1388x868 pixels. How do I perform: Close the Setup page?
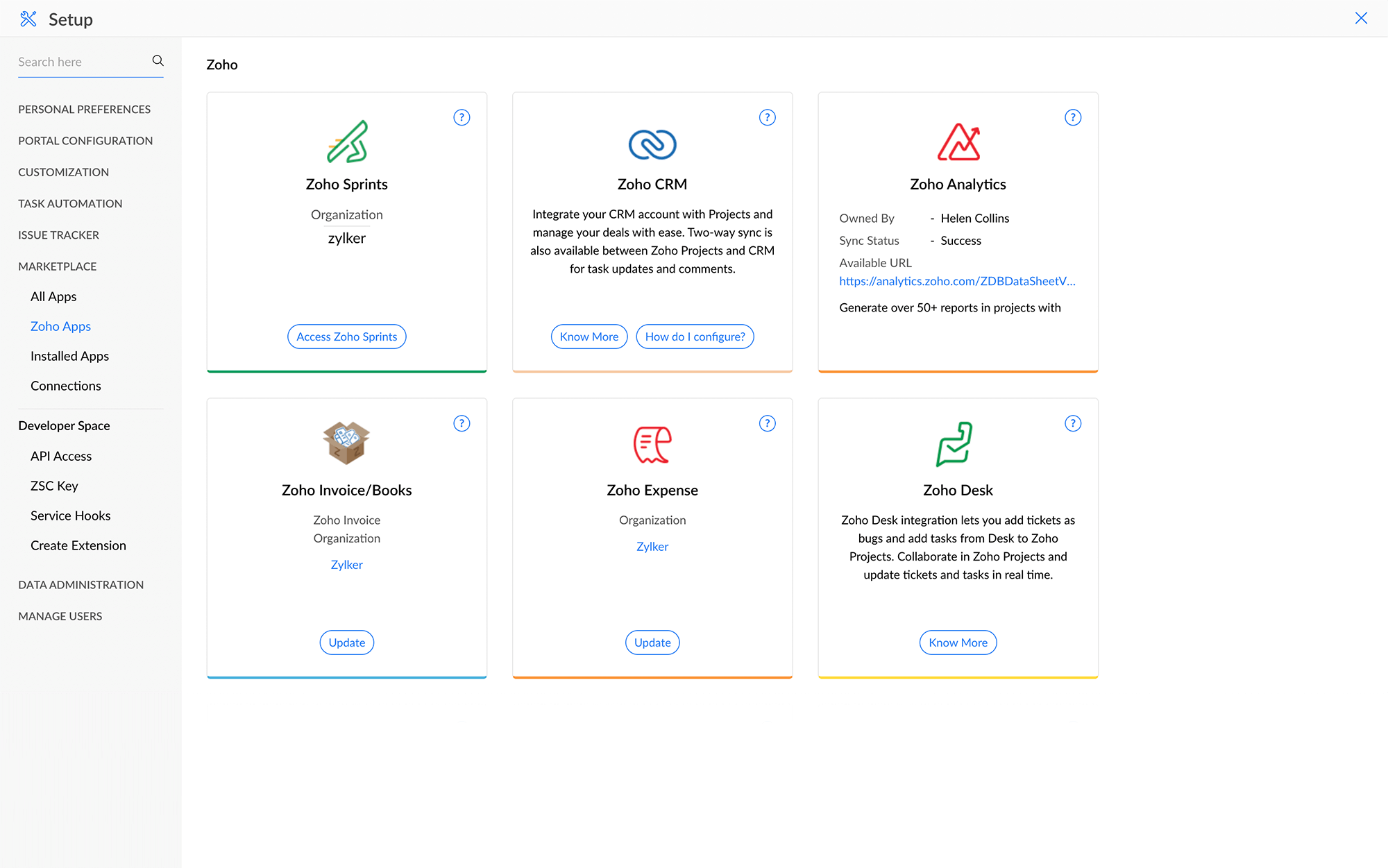point(1361,18)
